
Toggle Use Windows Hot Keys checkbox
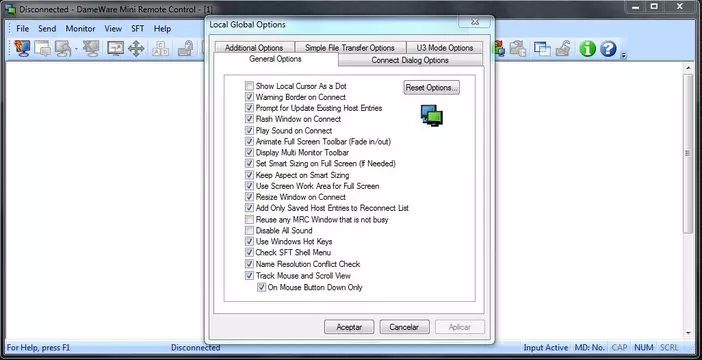pos(249,242)
